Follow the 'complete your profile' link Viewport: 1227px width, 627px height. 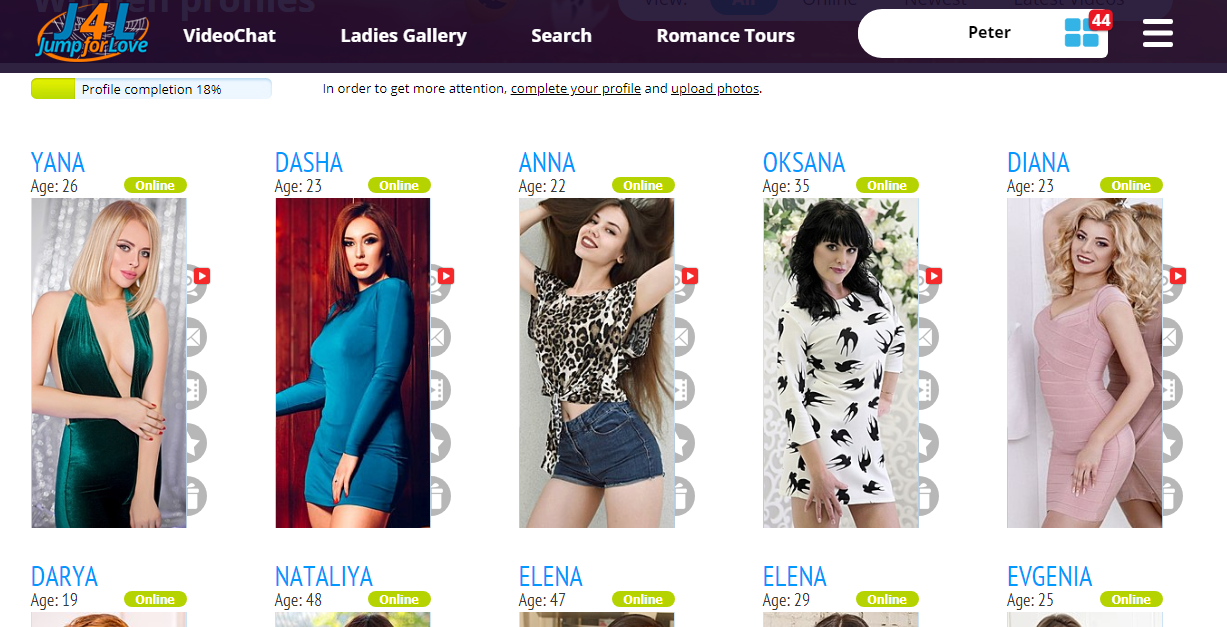(x=576, y=88)
